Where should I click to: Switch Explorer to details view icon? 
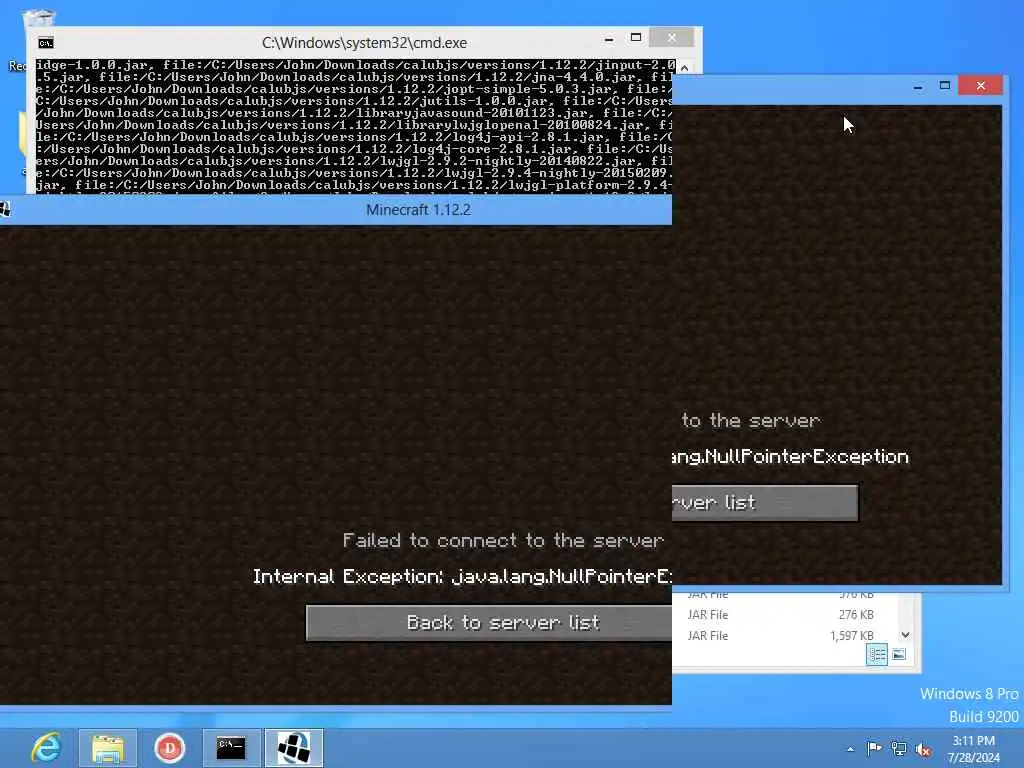coord(876,654)
